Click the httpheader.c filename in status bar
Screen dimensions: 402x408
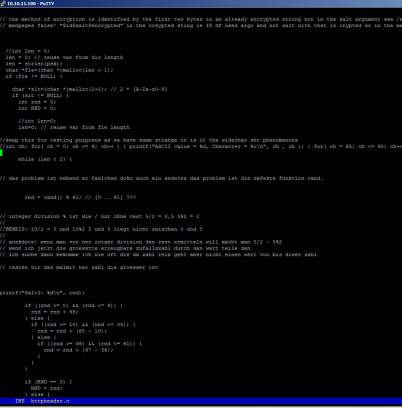point(50,401)
